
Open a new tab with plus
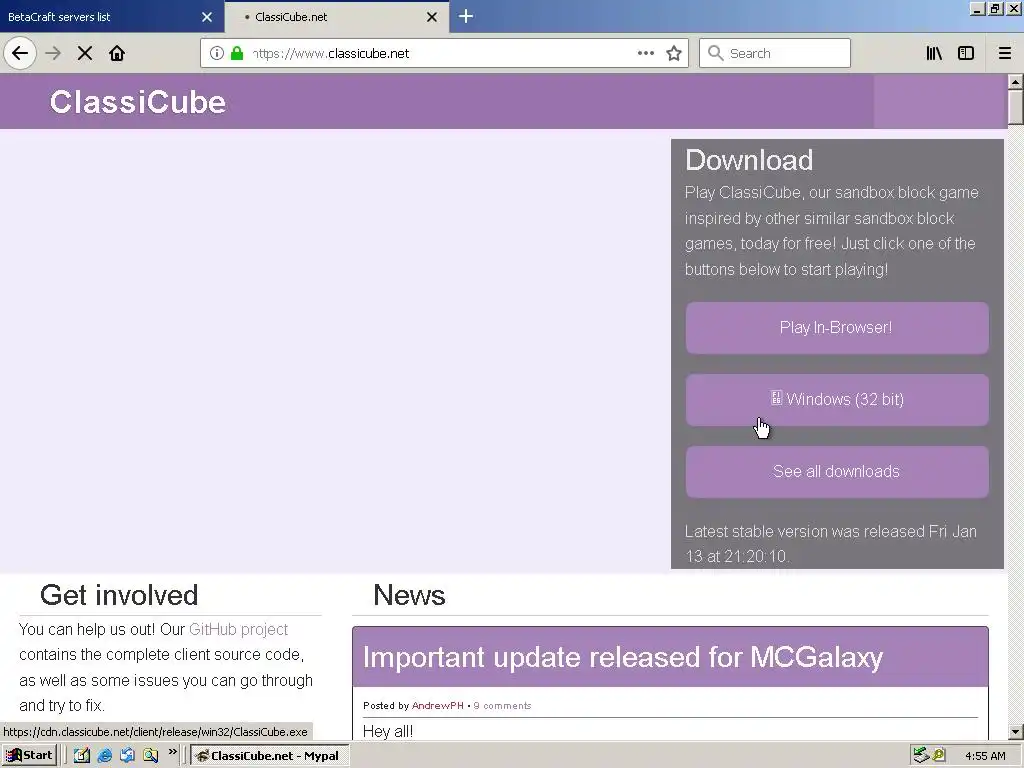(466, 16)
